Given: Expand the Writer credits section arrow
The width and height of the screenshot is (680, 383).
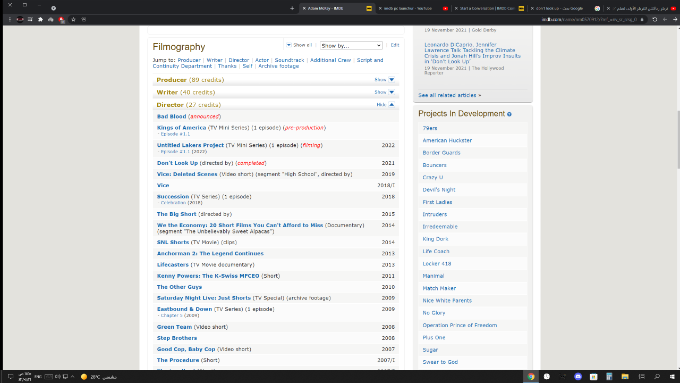Looking at the screenshot, I should coord(391,92).
